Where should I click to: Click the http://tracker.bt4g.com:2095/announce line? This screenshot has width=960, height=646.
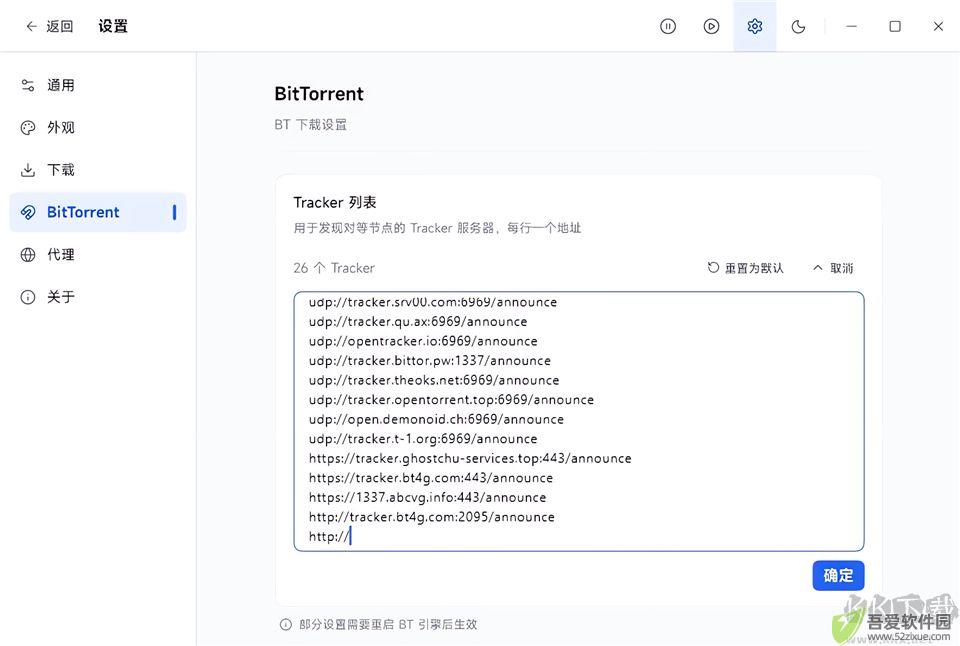(x=432, y=517)
